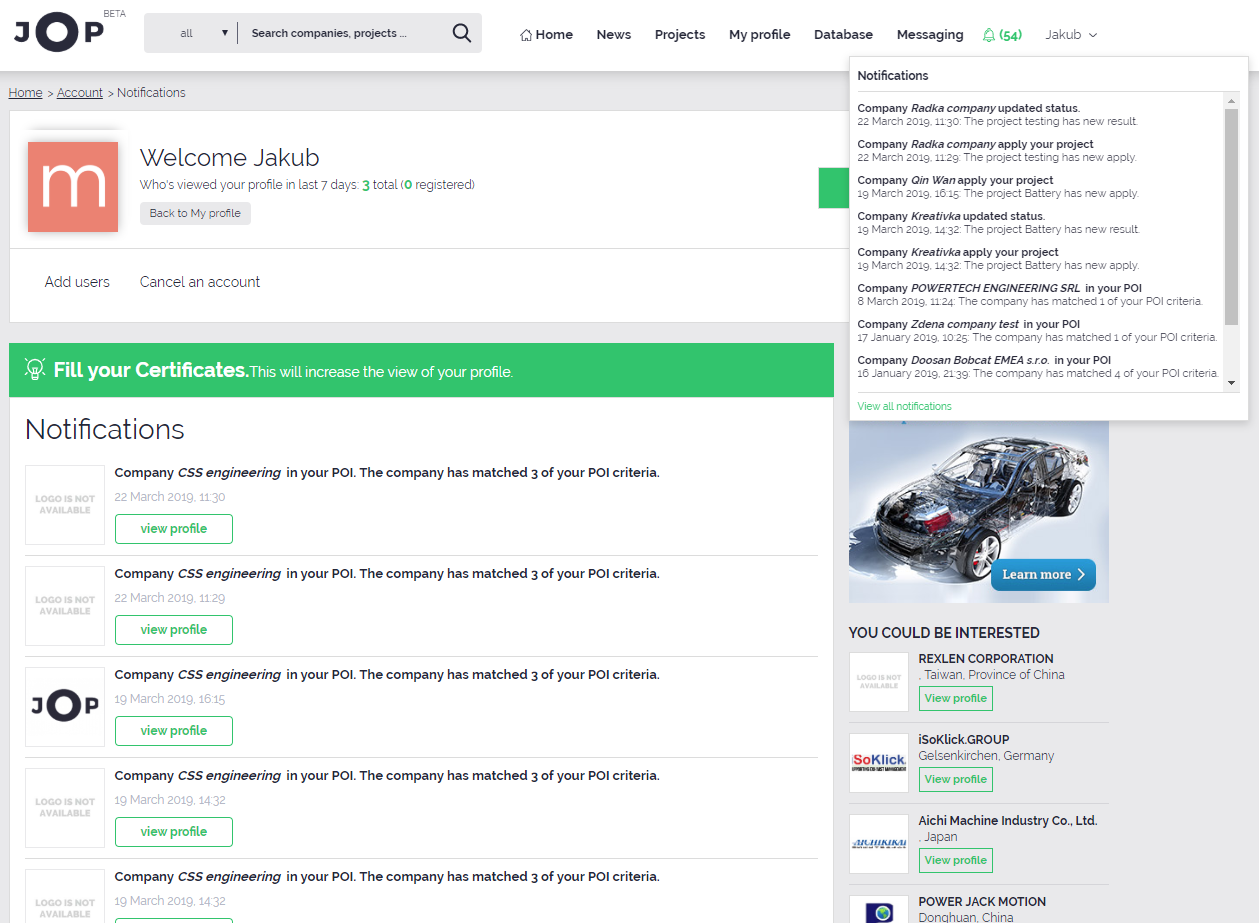
Task: Open Aichi Machine Industry Co., Ltd. name
Action: pos(1008,821)
